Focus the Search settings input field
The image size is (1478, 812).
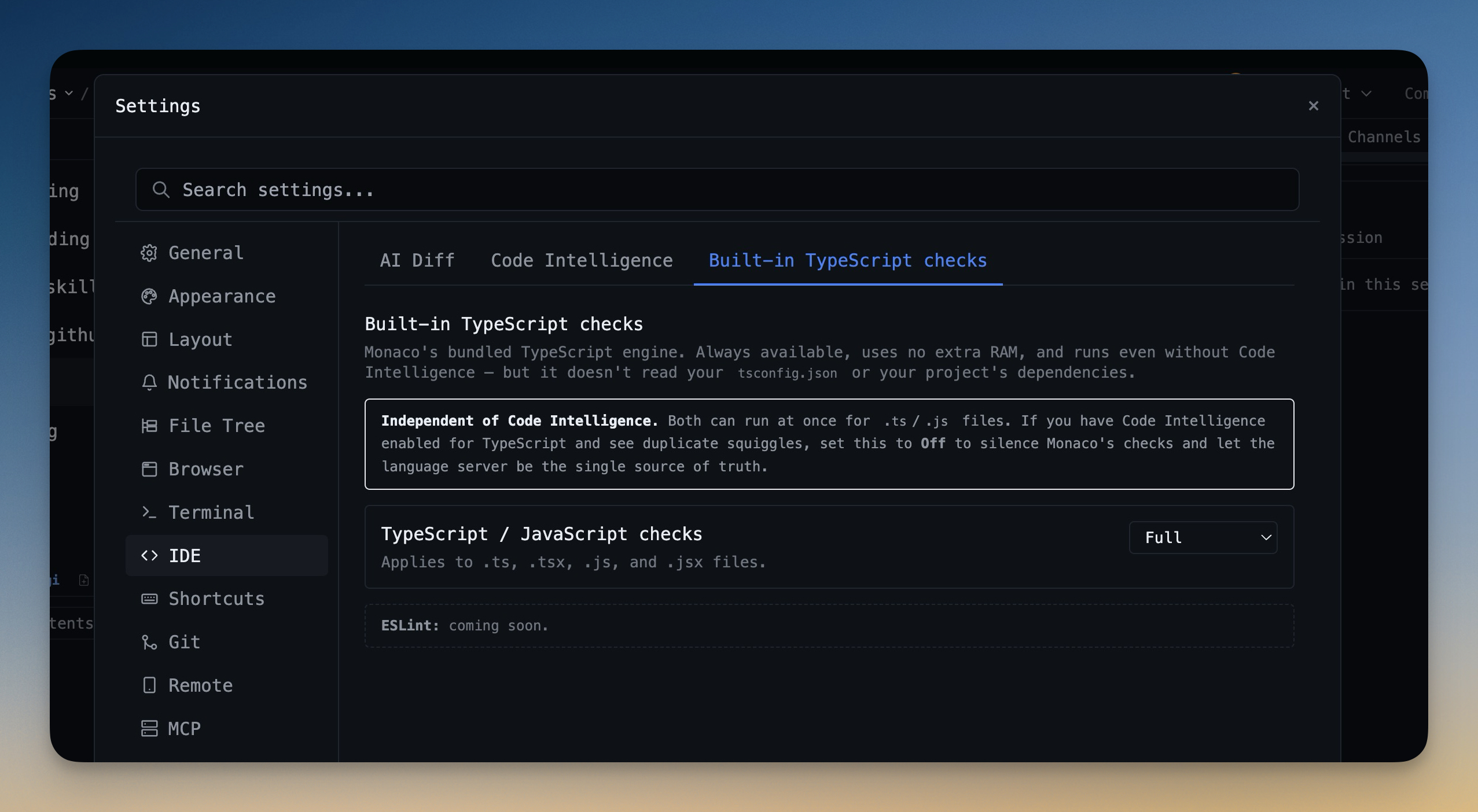(x=718, y=190)
